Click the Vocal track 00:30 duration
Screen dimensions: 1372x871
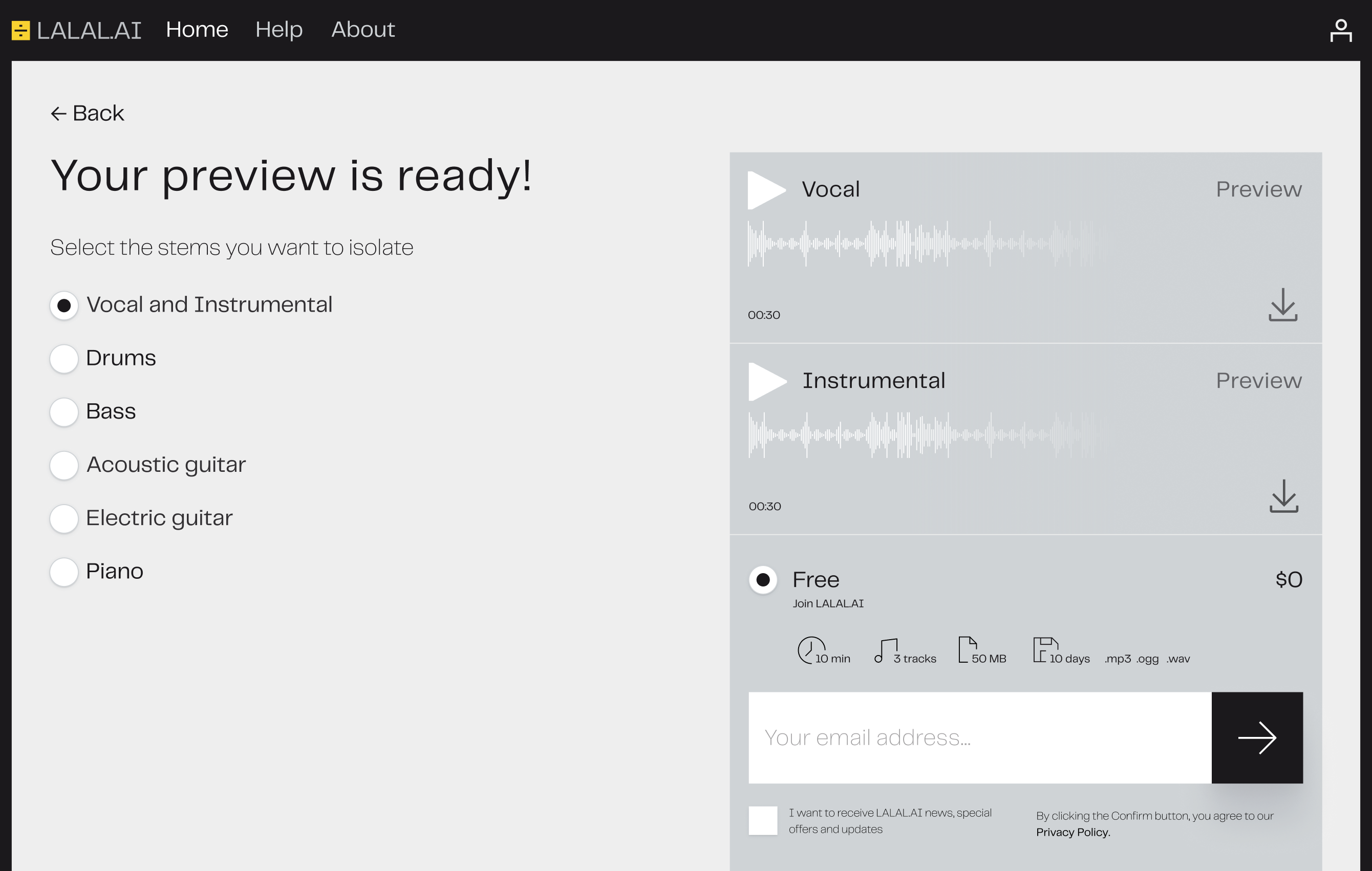tap(763, 315)
